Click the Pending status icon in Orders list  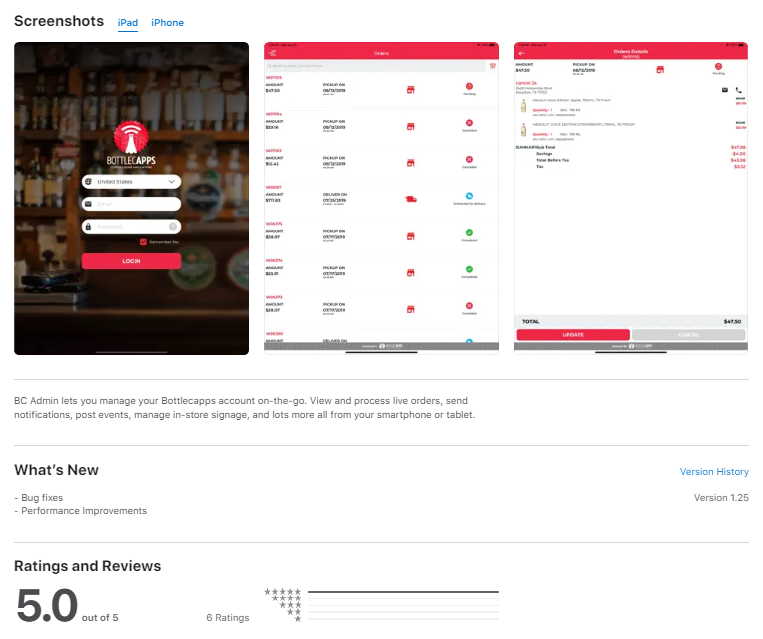pos(469,86)
